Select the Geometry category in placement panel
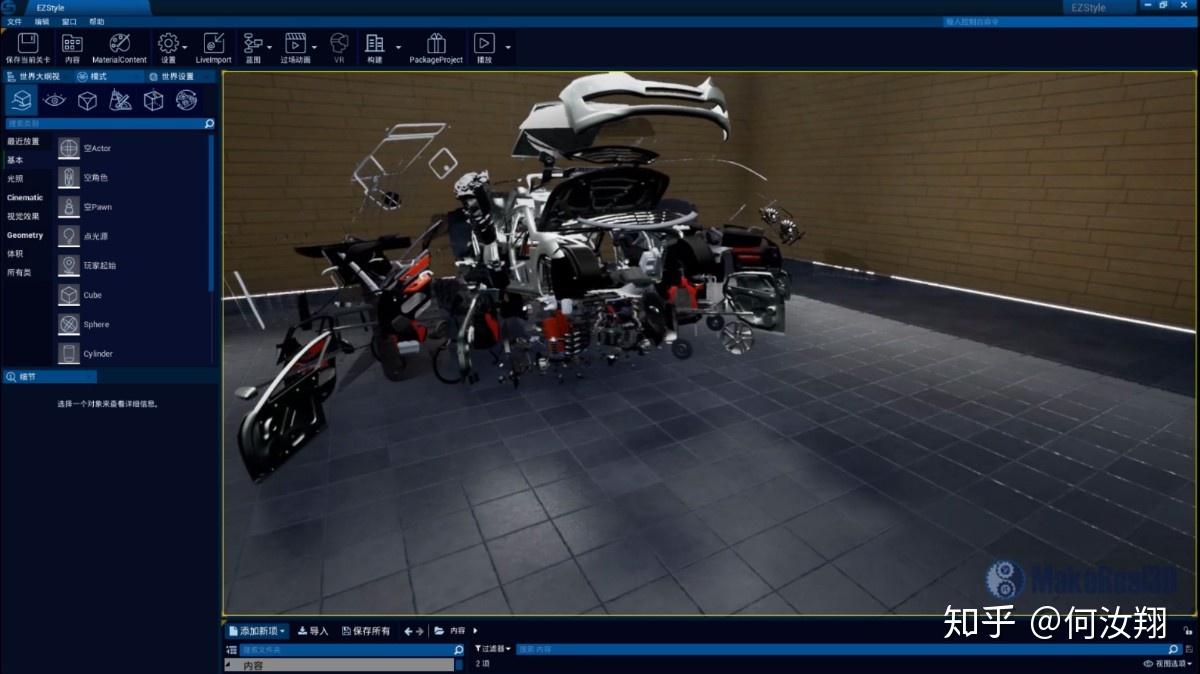The image size is (1200, 674). [25, 235]
